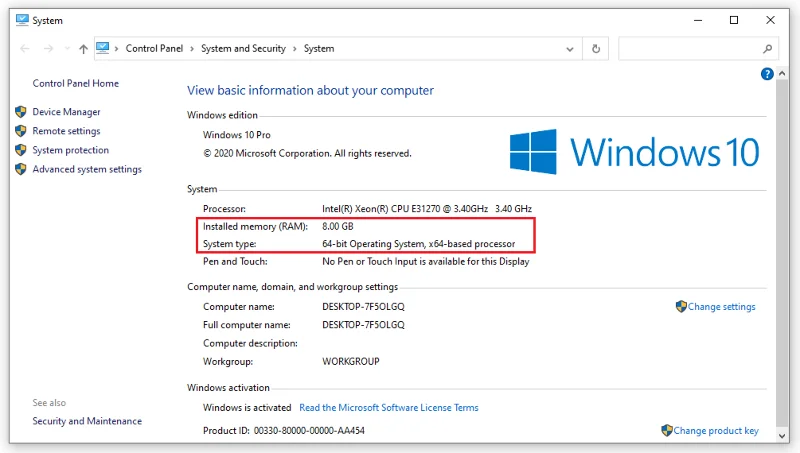Maximize the System window
The height and width of the screenshot is (453, 800).
[734, 20]
